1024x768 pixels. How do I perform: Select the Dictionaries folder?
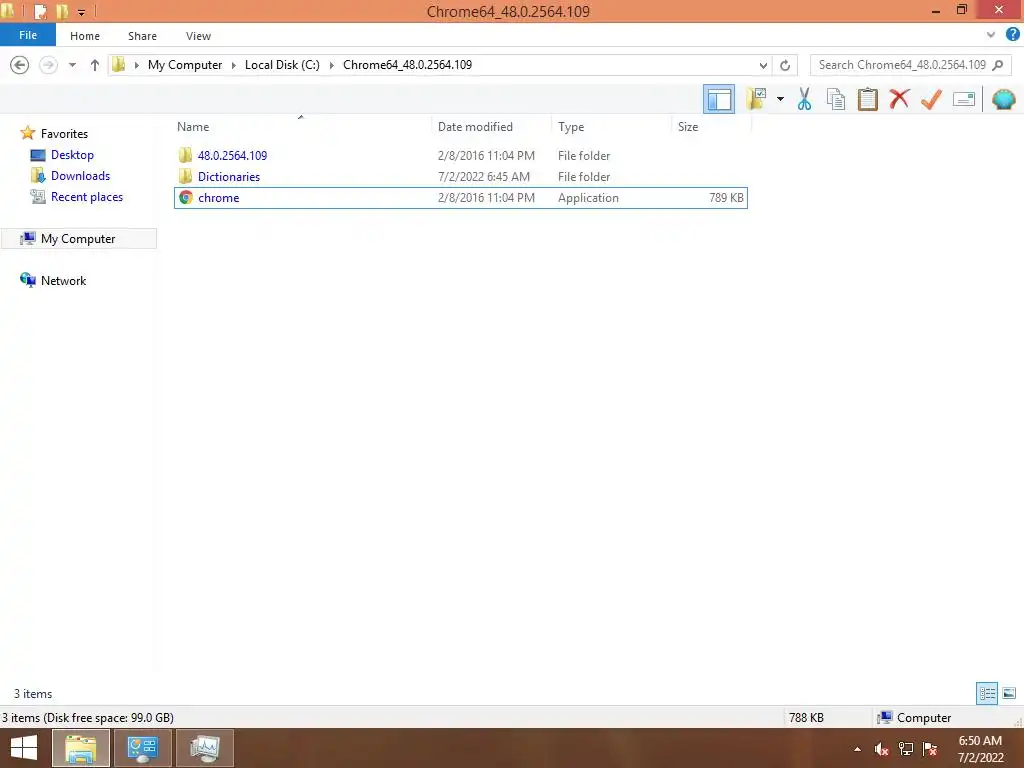(x=229, y=176)
